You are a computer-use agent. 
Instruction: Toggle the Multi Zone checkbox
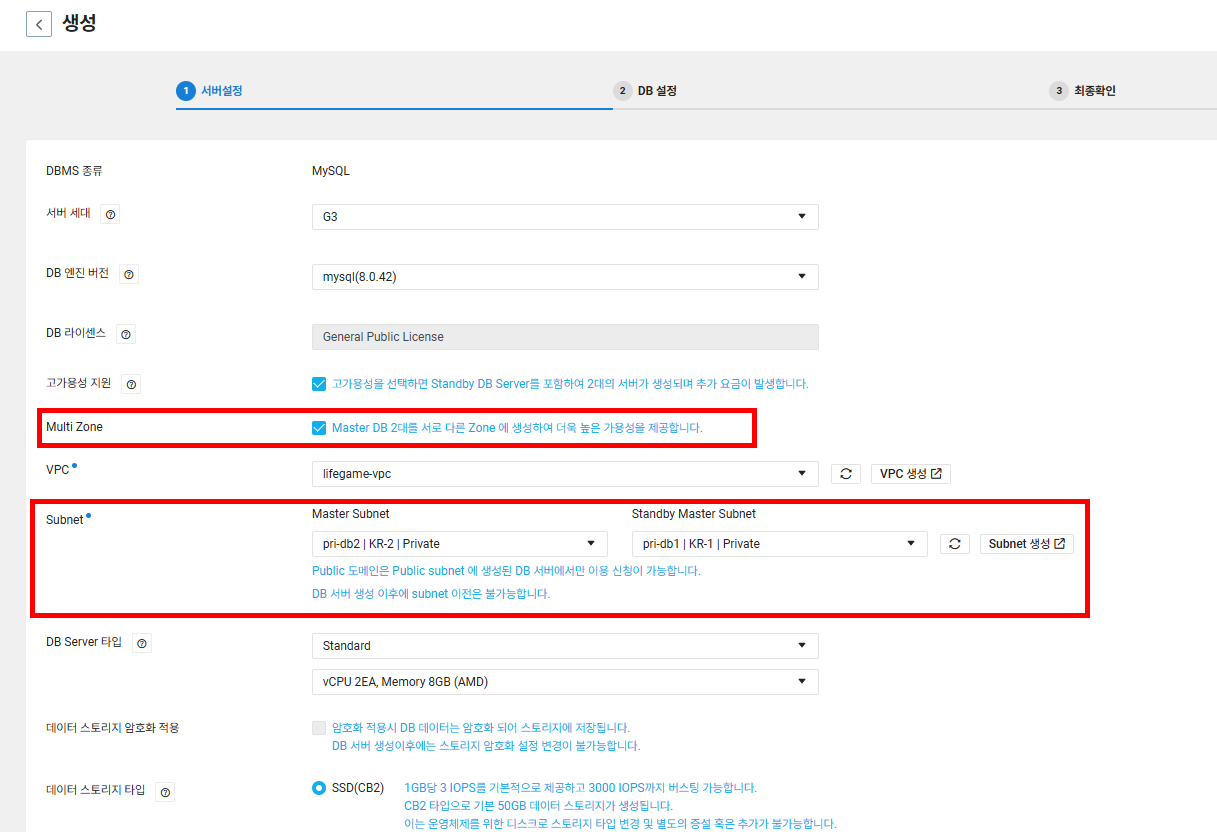click(319, 428)
